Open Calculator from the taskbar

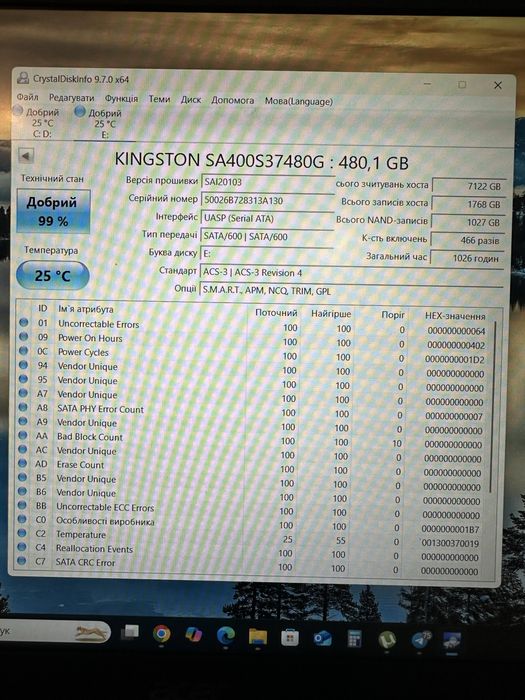pyautogui.click(x=354, y=639)
